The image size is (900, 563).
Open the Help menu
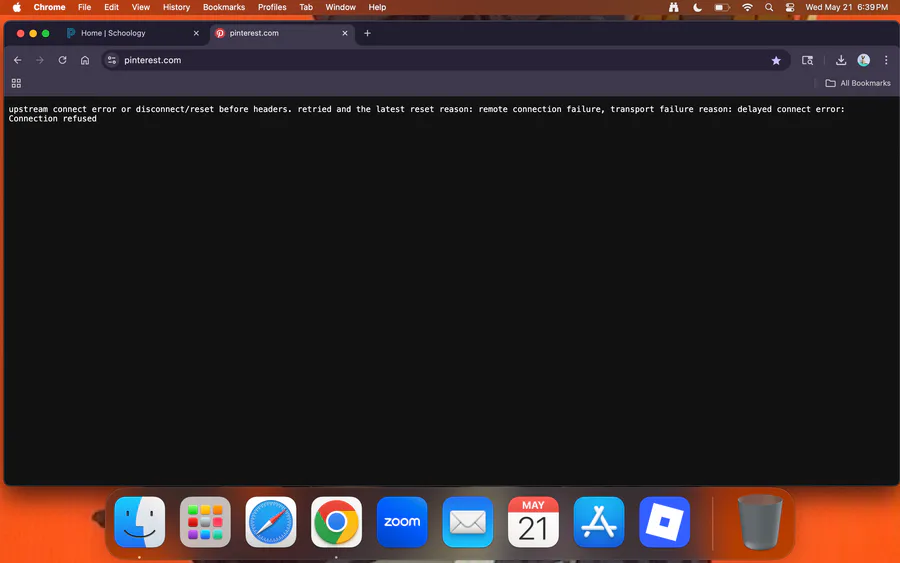pos(377,7)
